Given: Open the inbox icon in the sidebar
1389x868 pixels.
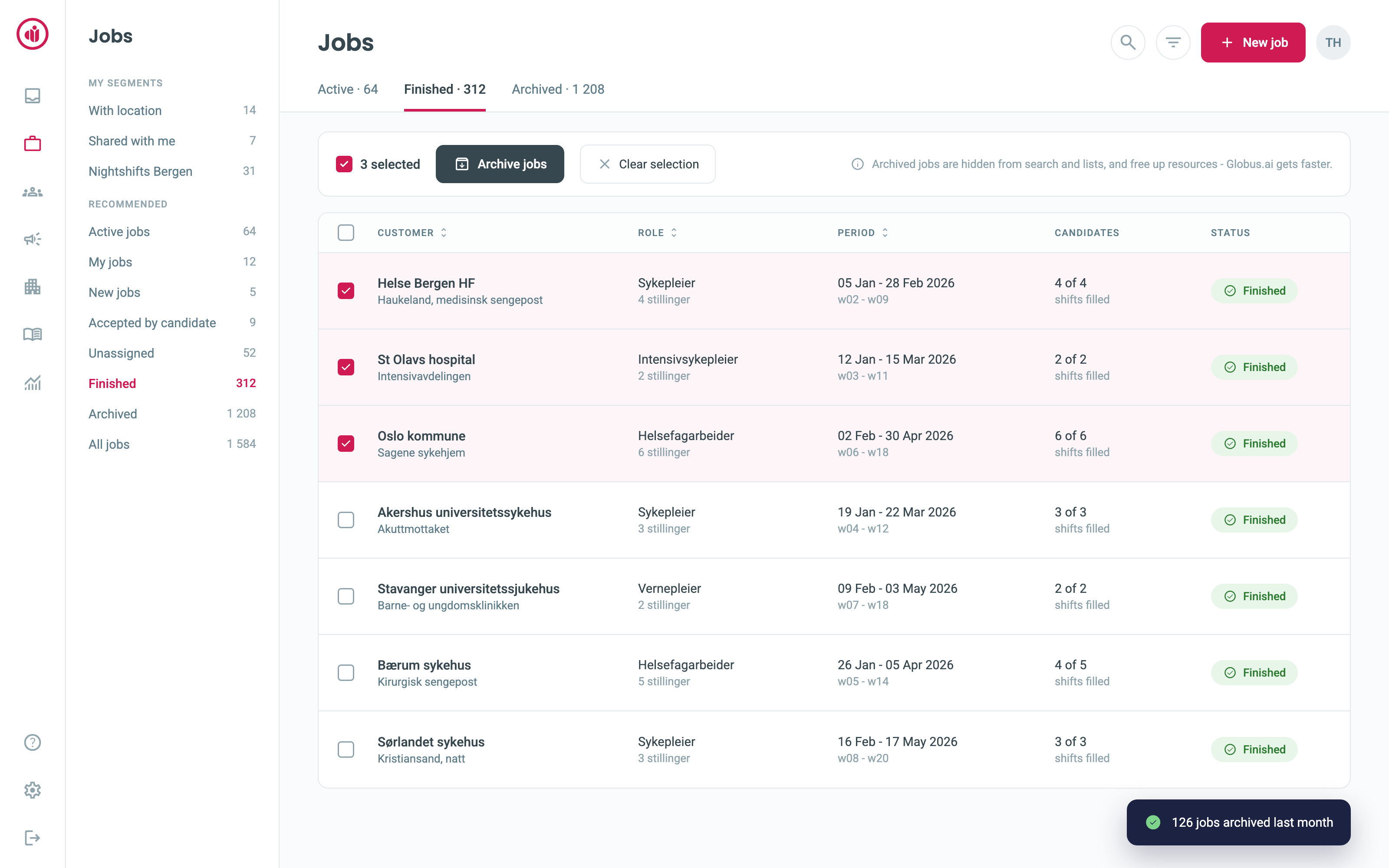Looking at the screenshot, I should tap(32, 95).
